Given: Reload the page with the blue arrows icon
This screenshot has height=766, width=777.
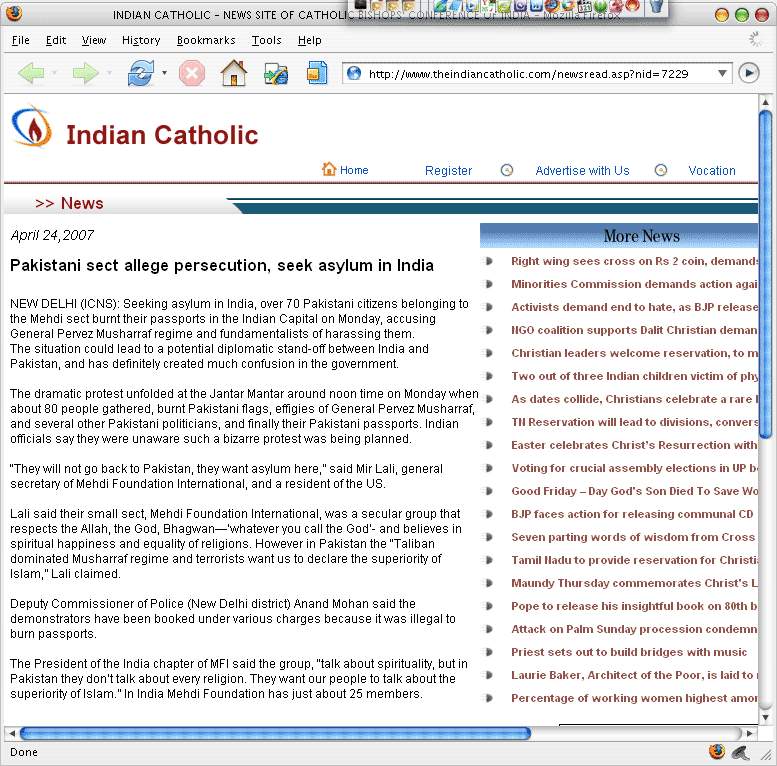Looking at the screenshot, I should (140, 73).
